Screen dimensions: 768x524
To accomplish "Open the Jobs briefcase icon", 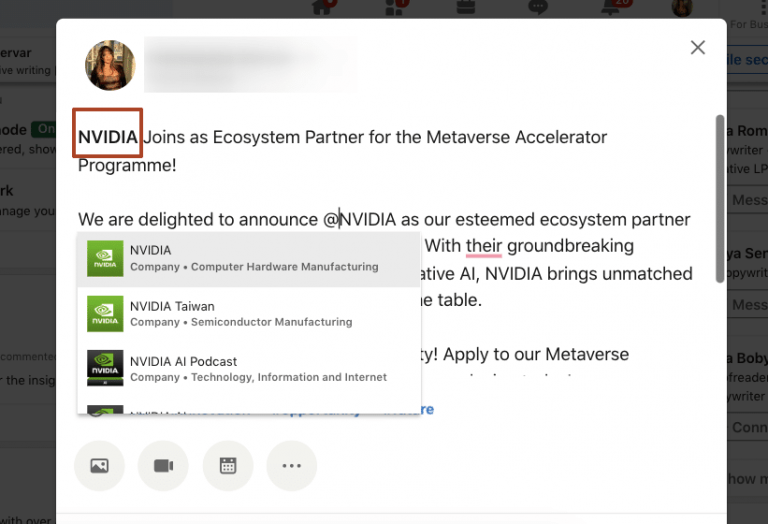I will coord(466,8).
